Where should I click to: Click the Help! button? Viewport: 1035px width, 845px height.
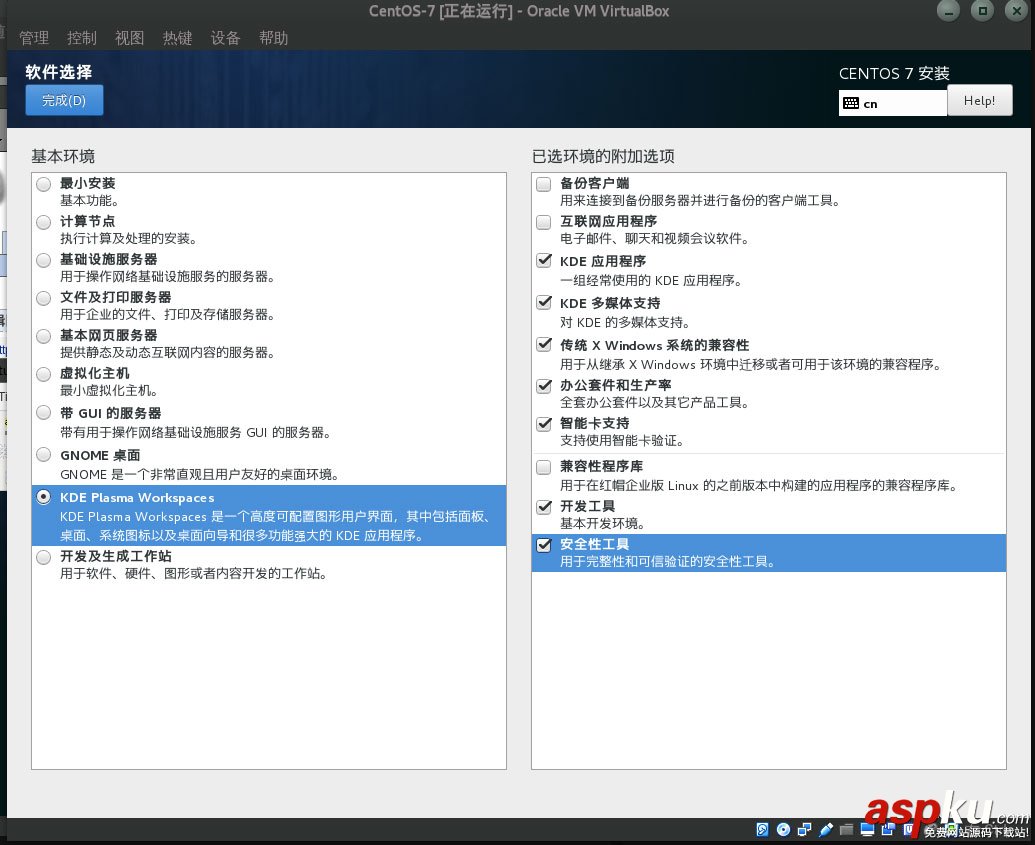(979, 100)
